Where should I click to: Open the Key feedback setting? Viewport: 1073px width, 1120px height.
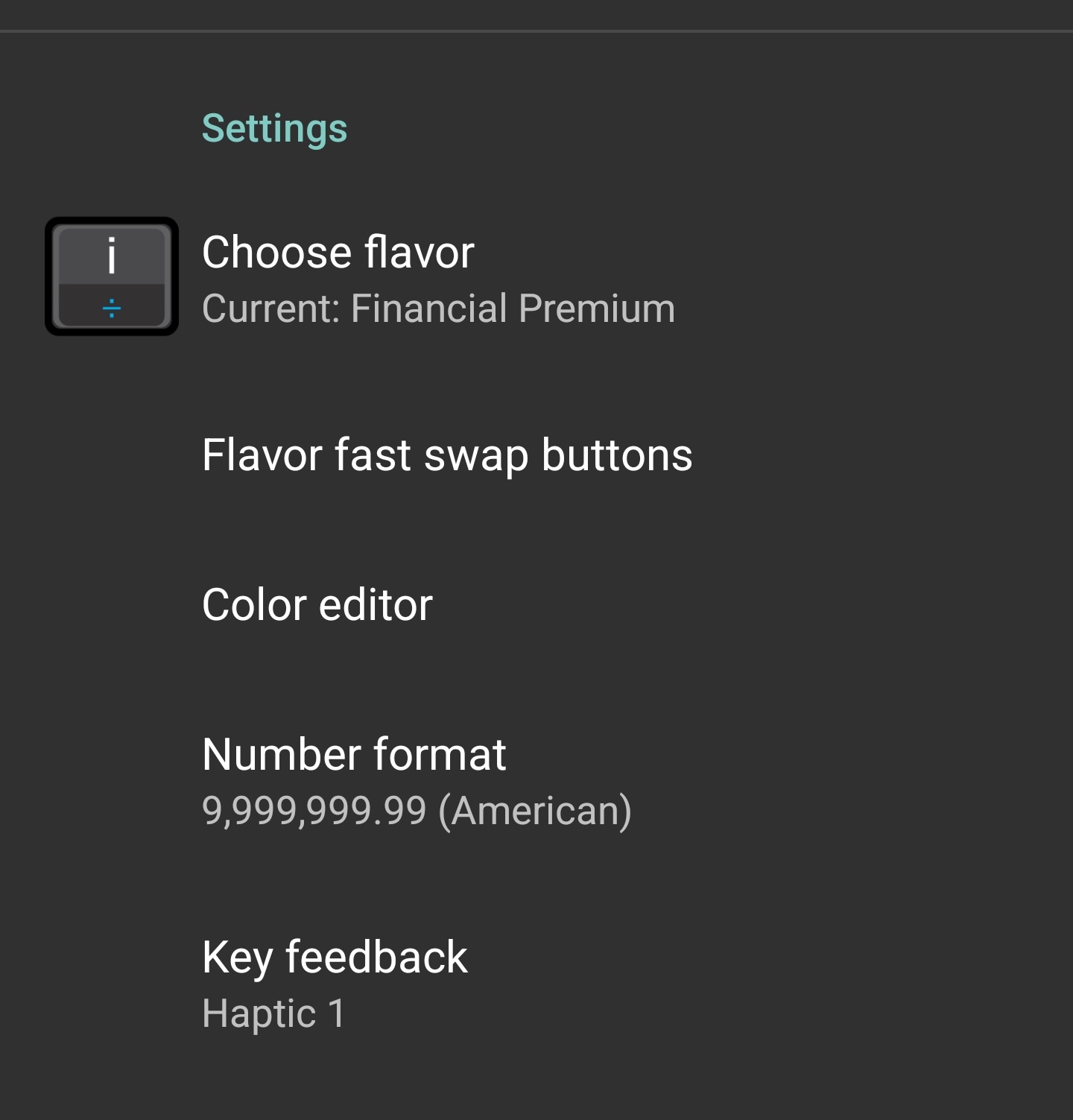(335, 957)
